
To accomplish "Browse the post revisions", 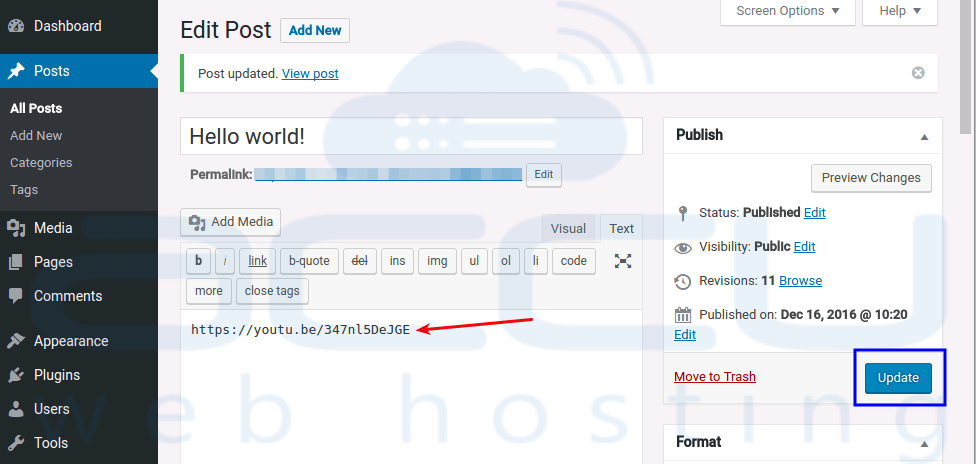I will (800, 281).
